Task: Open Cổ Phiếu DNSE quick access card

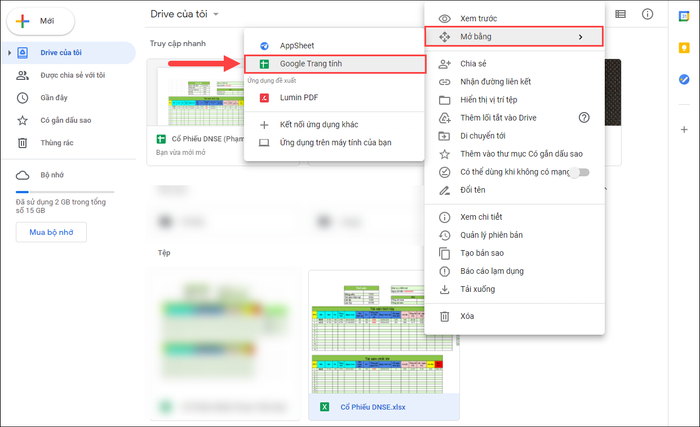Action: pyautogui.click(x=196, y=112)
